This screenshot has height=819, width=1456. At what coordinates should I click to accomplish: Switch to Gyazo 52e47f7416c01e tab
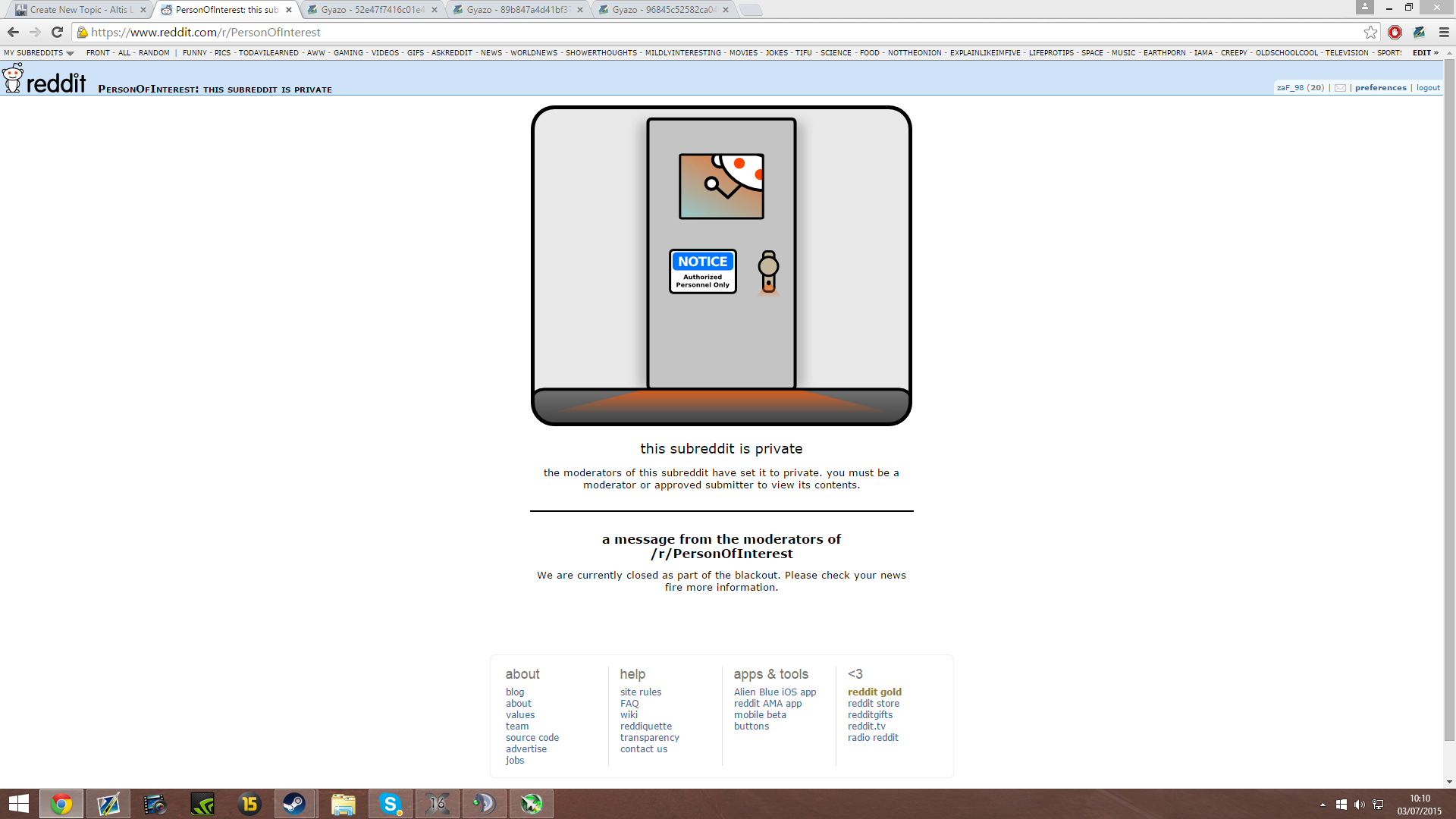pos(371,10)
